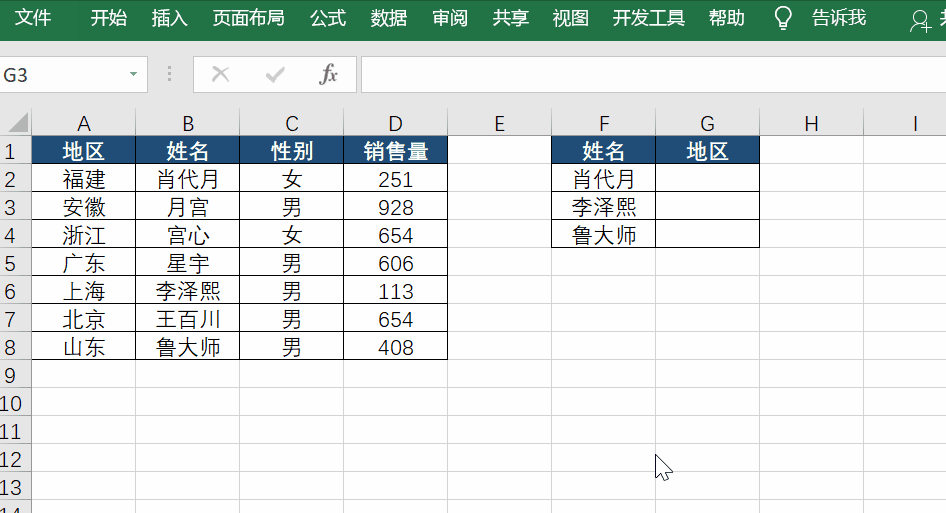Open the 审阅 tab
The width and height of the screenshot is (946, 513).
(449, 18)
